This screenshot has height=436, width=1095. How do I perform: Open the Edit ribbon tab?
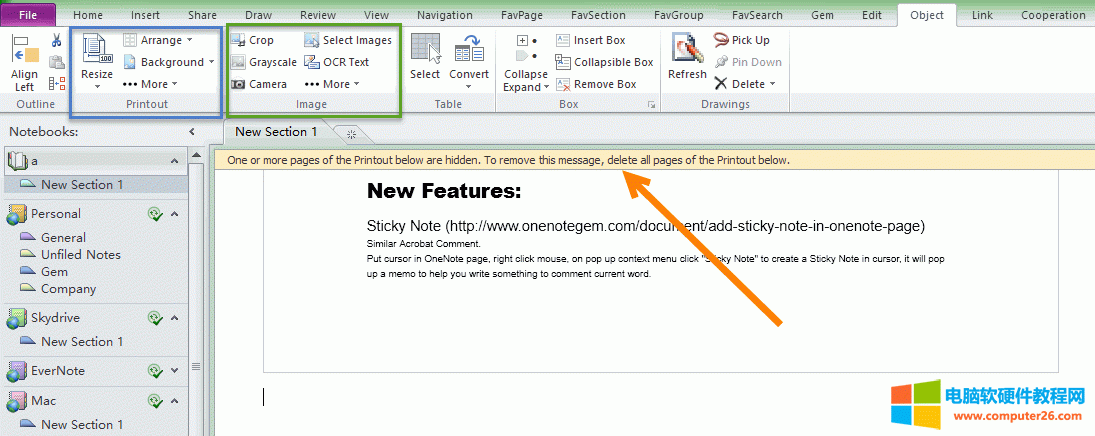872,15
